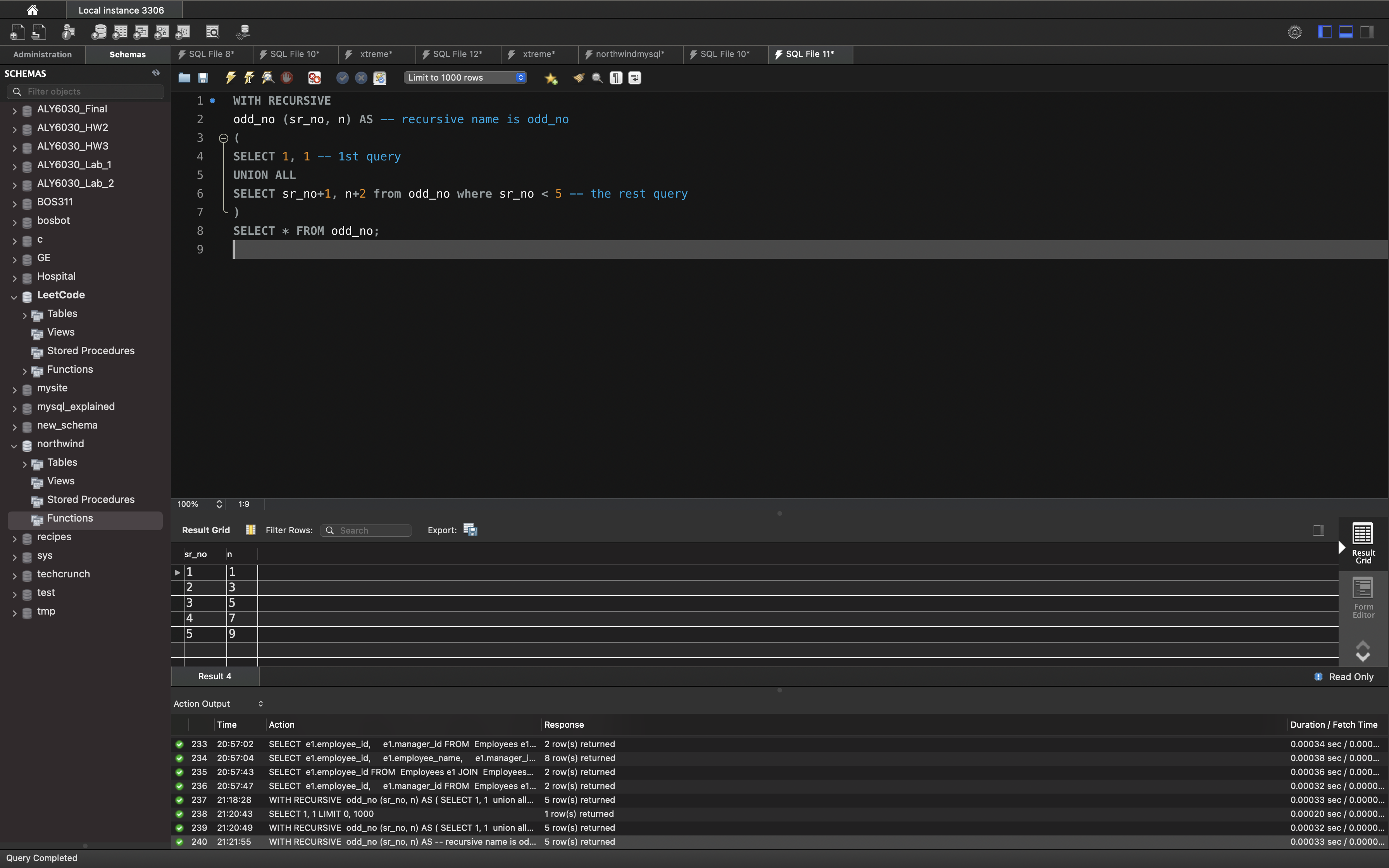The height and width of the screenshot is (868, 1389).
Task: Expand the ALY6030_Final schema
Action: click(x=14, y=110)
